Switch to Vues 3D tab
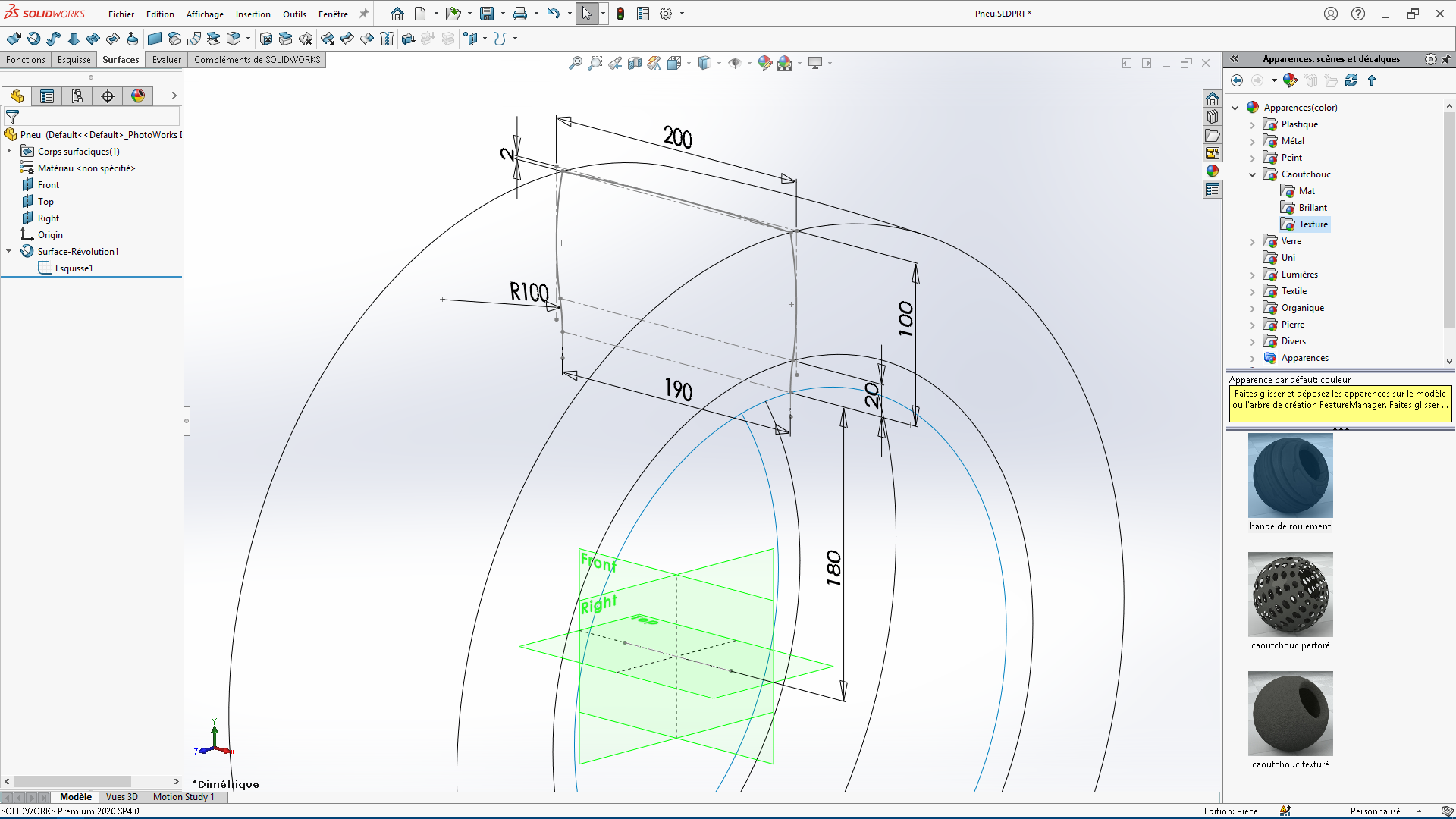This screenshot has width=1456, height=819. tap(121, 797)
